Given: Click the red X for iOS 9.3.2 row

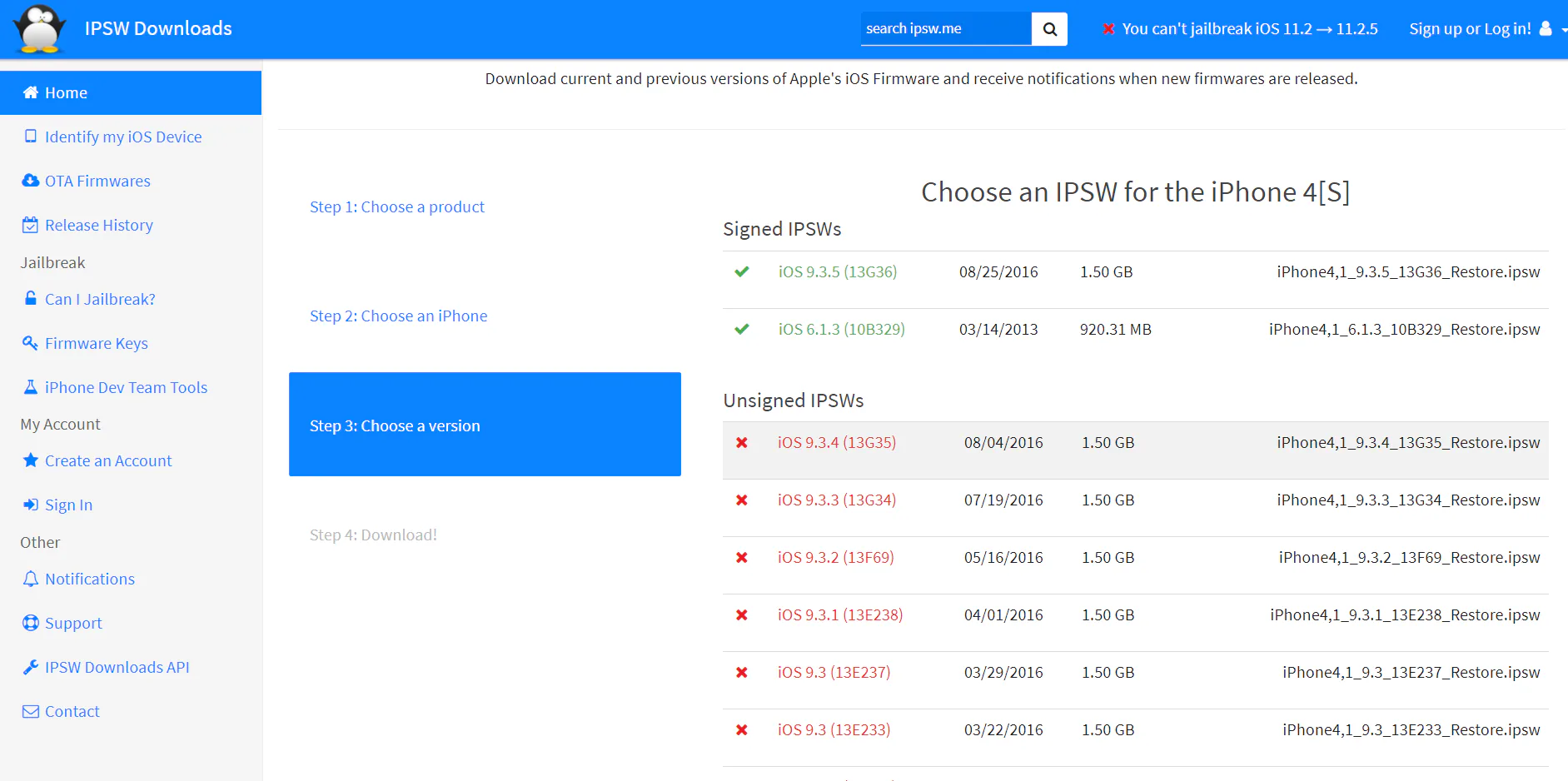Looking at the screenshot, I should (x=742, y=557).
